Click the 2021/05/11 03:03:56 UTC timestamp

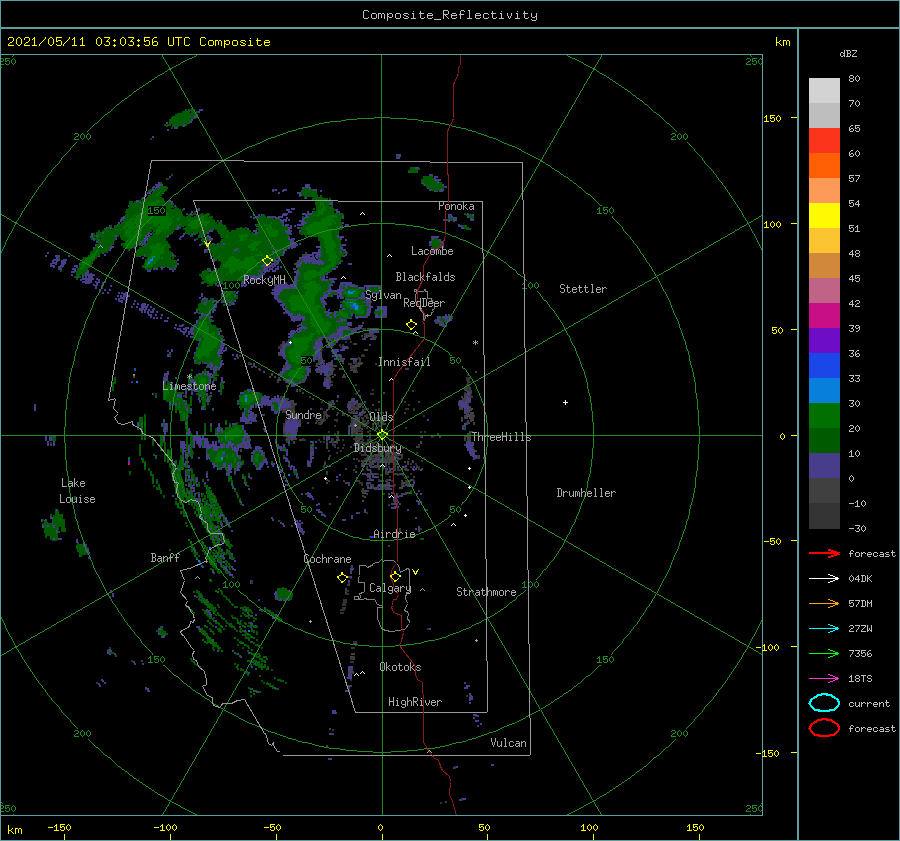[x=138, y=42]
